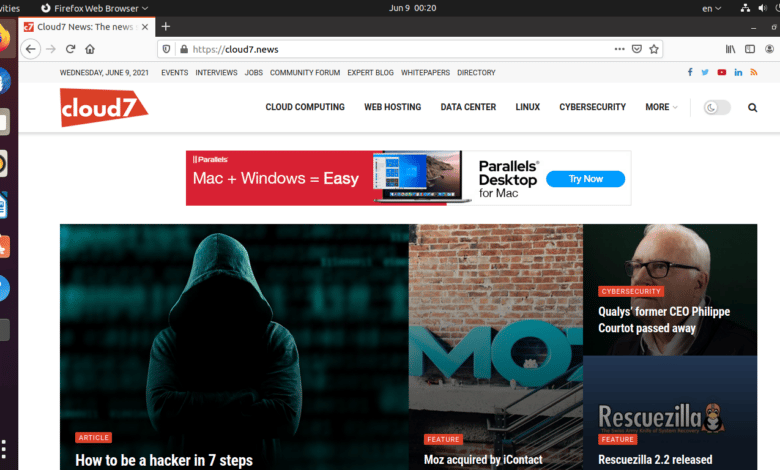Go back with the browser back arrow
Image resolution: width=780 pixels, height=470 pixels.
point(31,49)
